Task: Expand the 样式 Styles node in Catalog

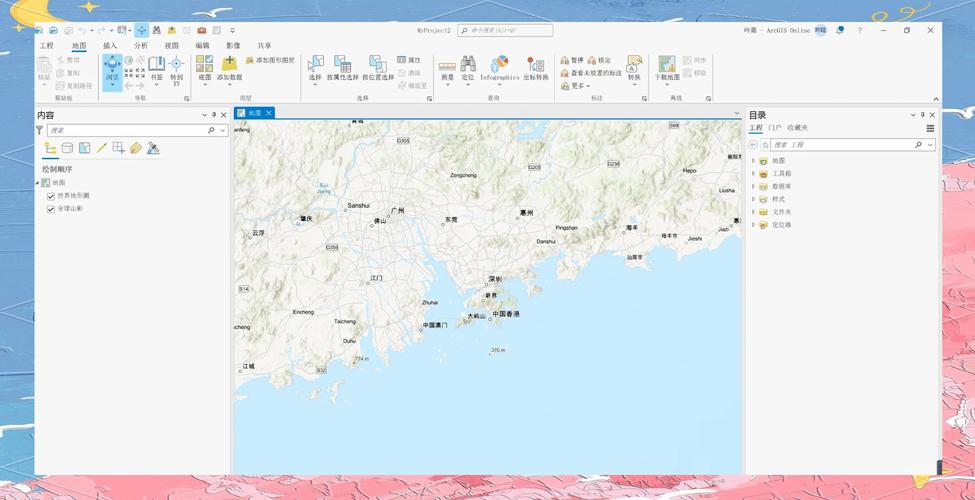Action: click(x=753, y=199)
